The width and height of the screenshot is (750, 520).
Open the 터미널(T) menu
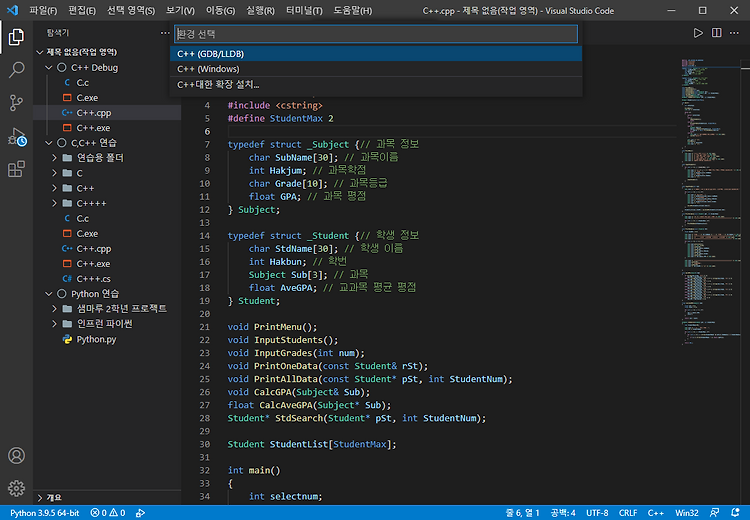click(x=304, y=11)
